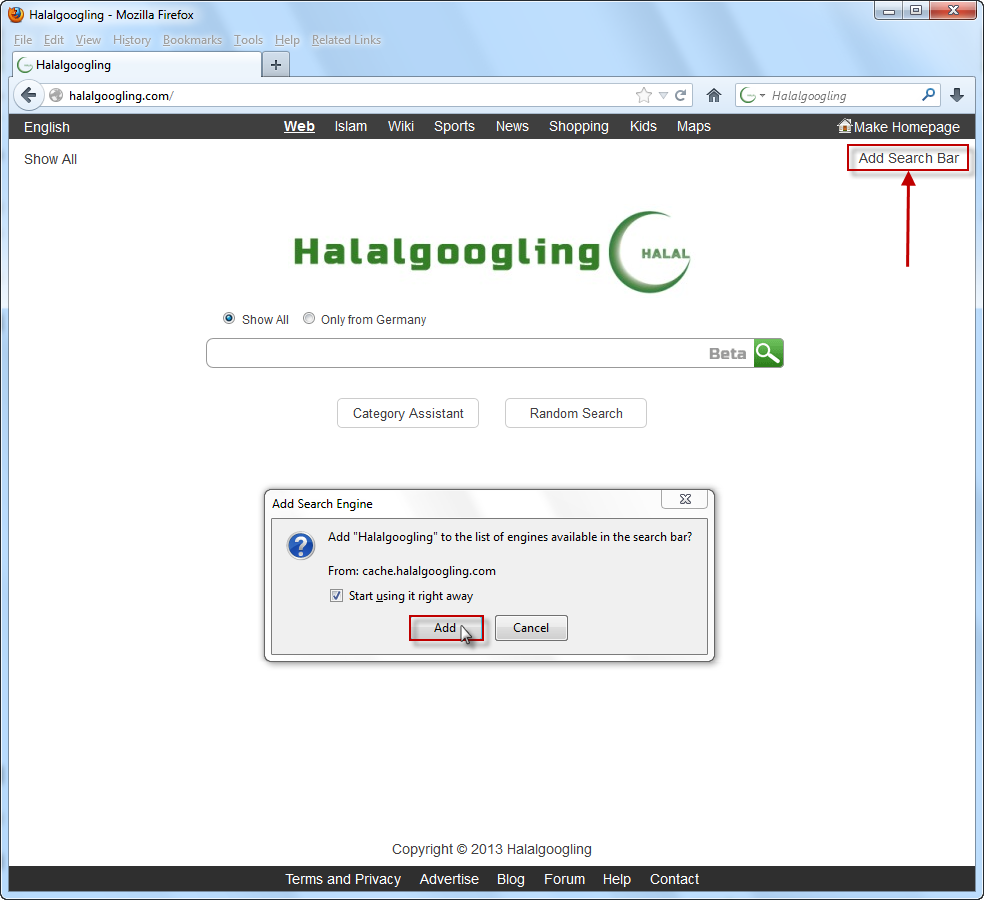984x900 pixels.
Task: Open the File menu
Action: [x=23, y=40]
